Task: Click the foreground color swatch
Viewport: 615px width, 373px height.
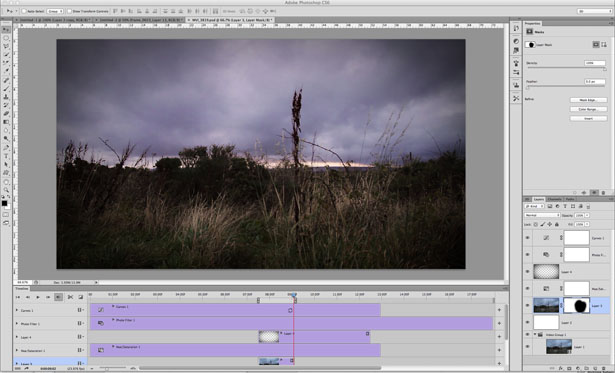Action: point(4,203)
